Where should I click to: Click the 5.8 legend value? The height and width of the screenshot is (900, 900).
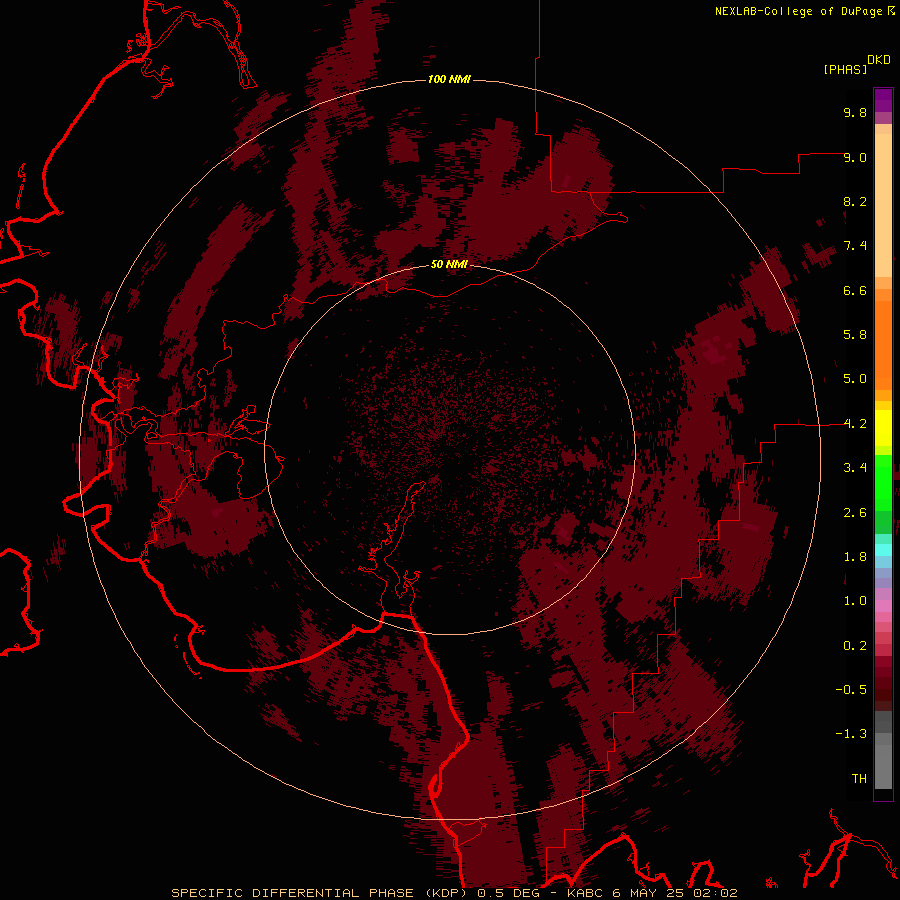(855, 335)
